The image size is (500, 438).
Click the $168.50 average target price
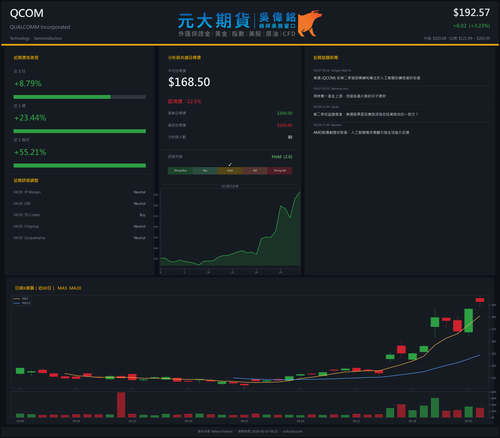(x=189, y=82)
